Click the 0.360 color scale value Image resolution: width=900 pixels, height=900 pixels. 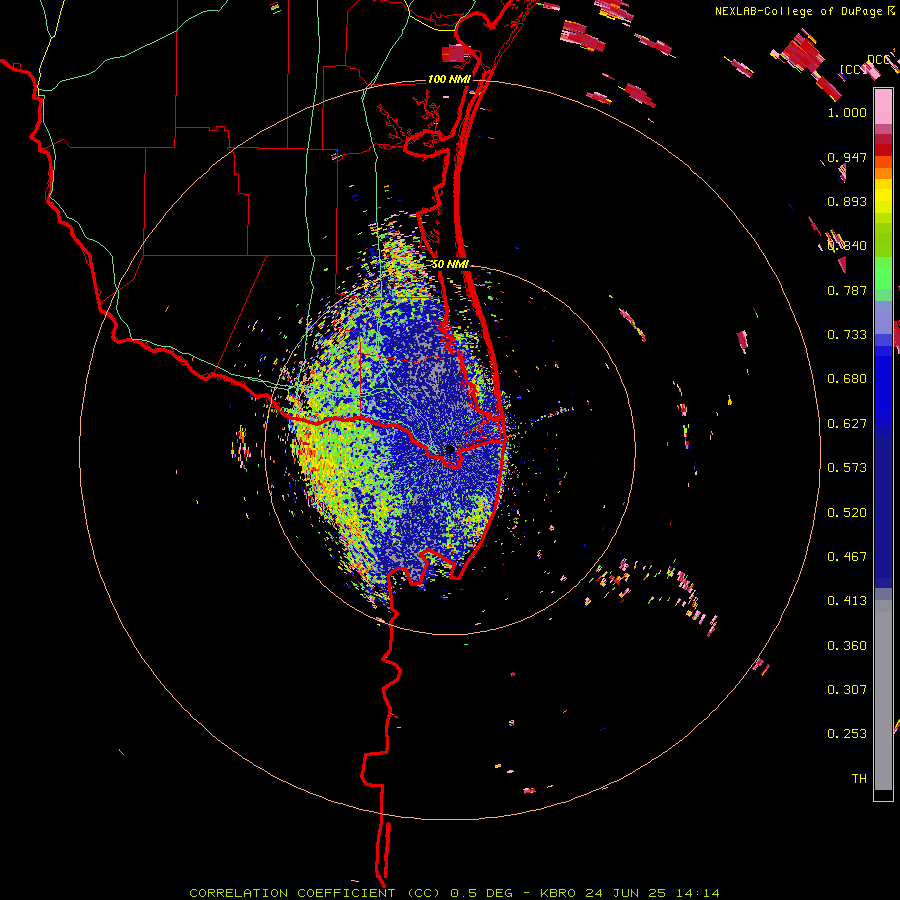[847, 646]
